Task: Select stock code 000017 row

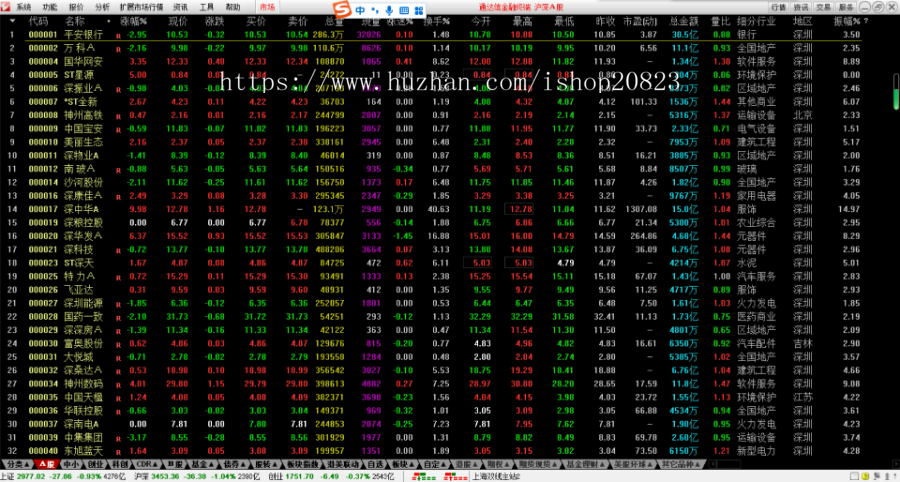Action: tap(43, 209)
